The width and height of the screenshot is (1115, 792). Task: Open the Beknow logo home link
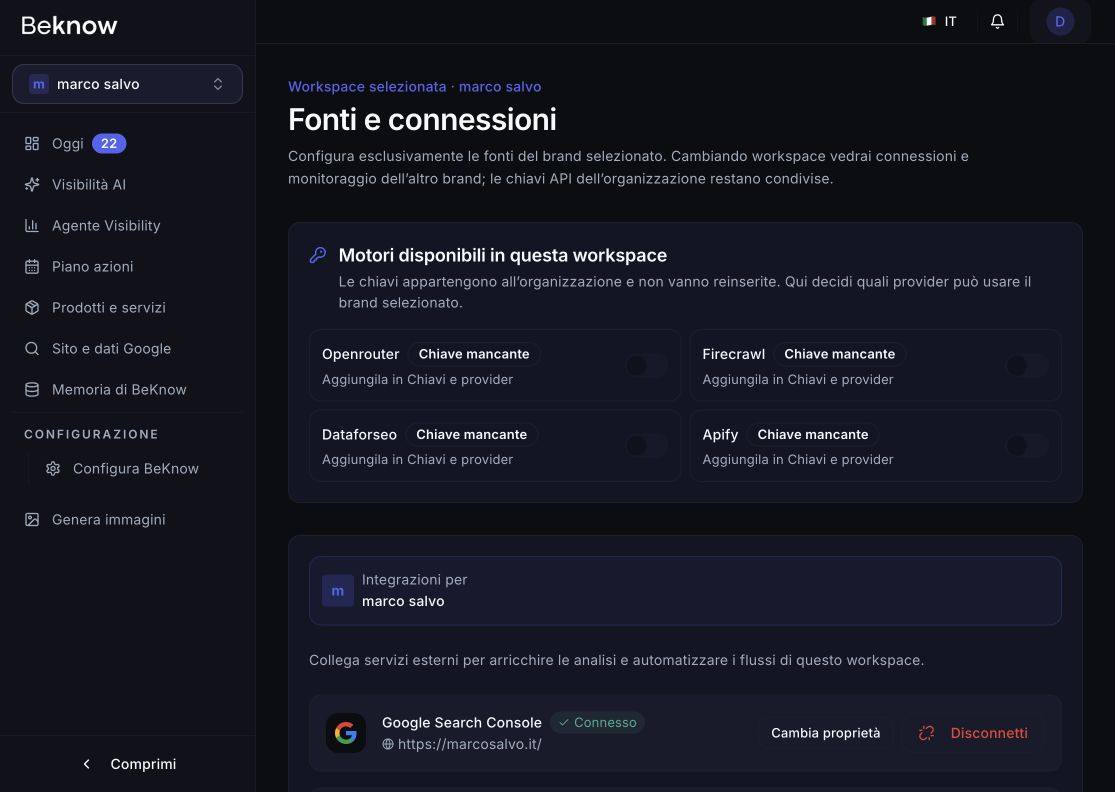point(69,26)
